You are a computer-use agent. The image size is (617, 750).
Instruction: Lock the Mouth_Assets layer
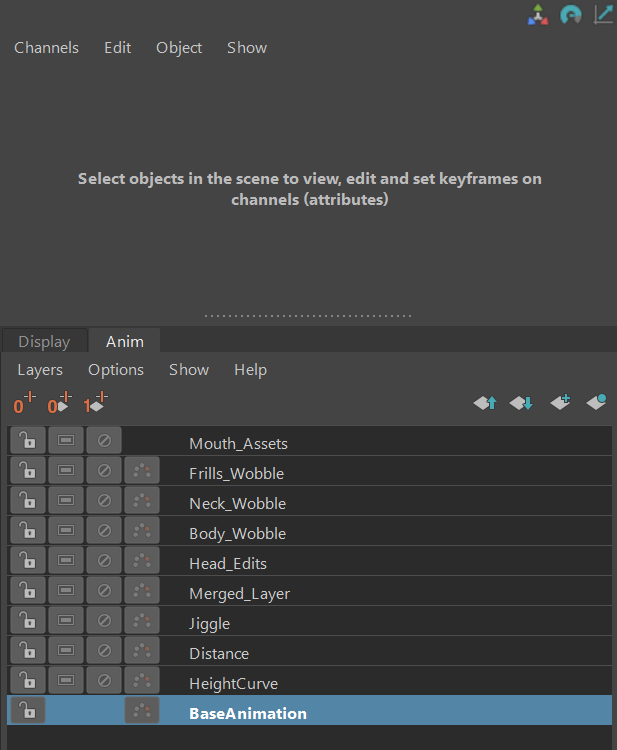pos(28,440)
